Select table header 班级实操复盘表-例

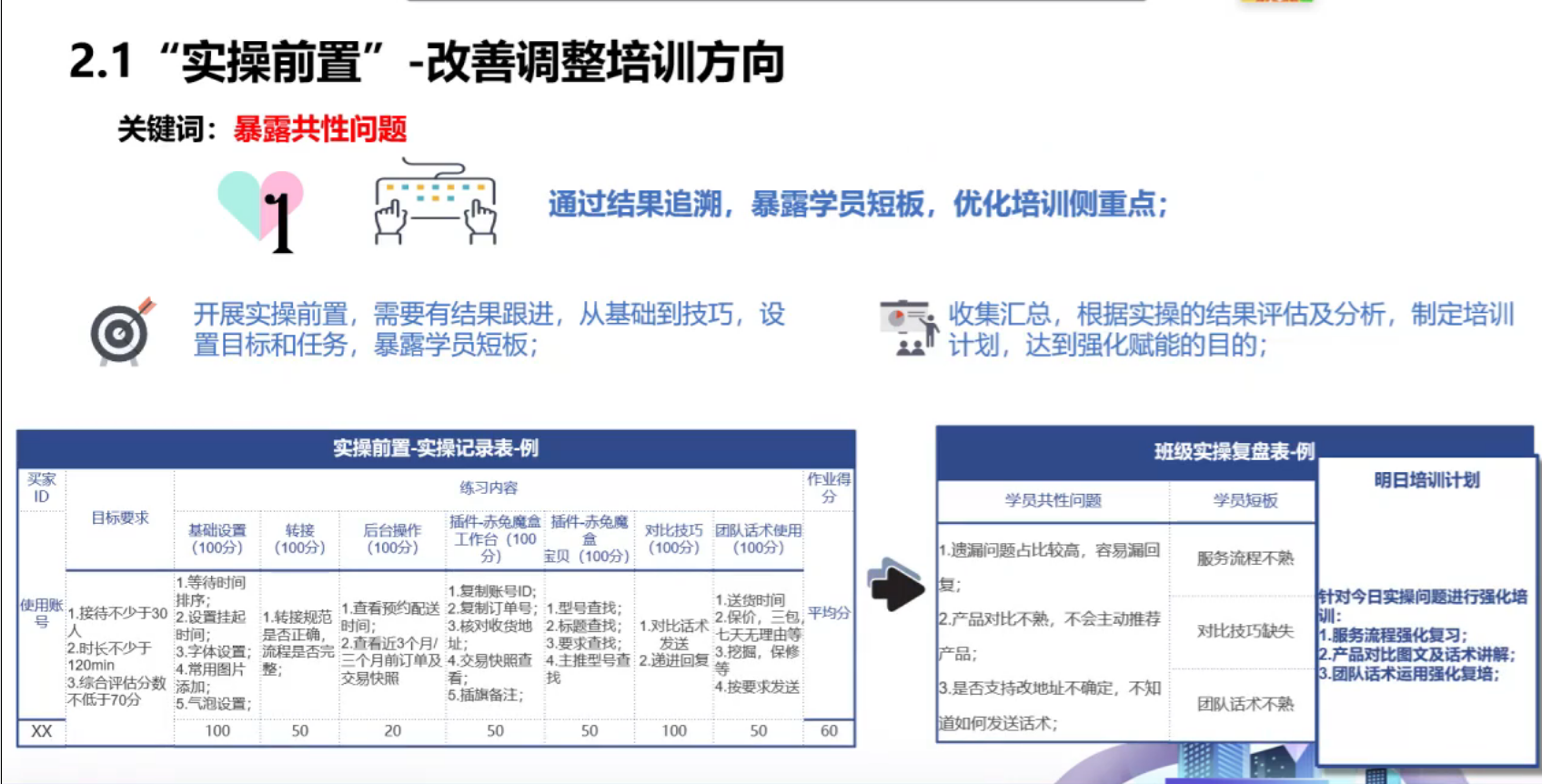click(x=1234, y=452)
